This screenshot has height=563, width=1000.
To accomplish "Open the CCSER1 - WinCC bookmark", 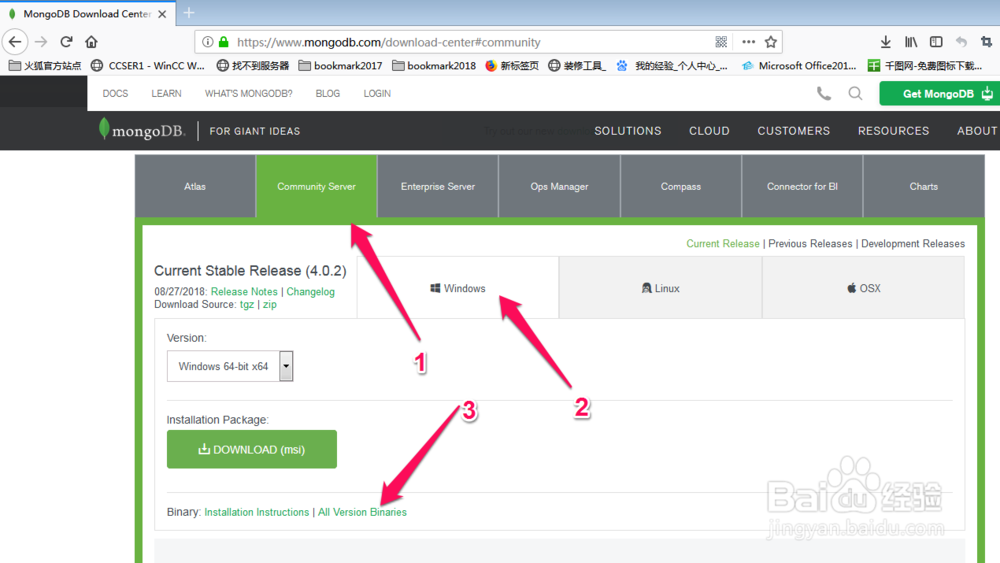I will 148,65.
